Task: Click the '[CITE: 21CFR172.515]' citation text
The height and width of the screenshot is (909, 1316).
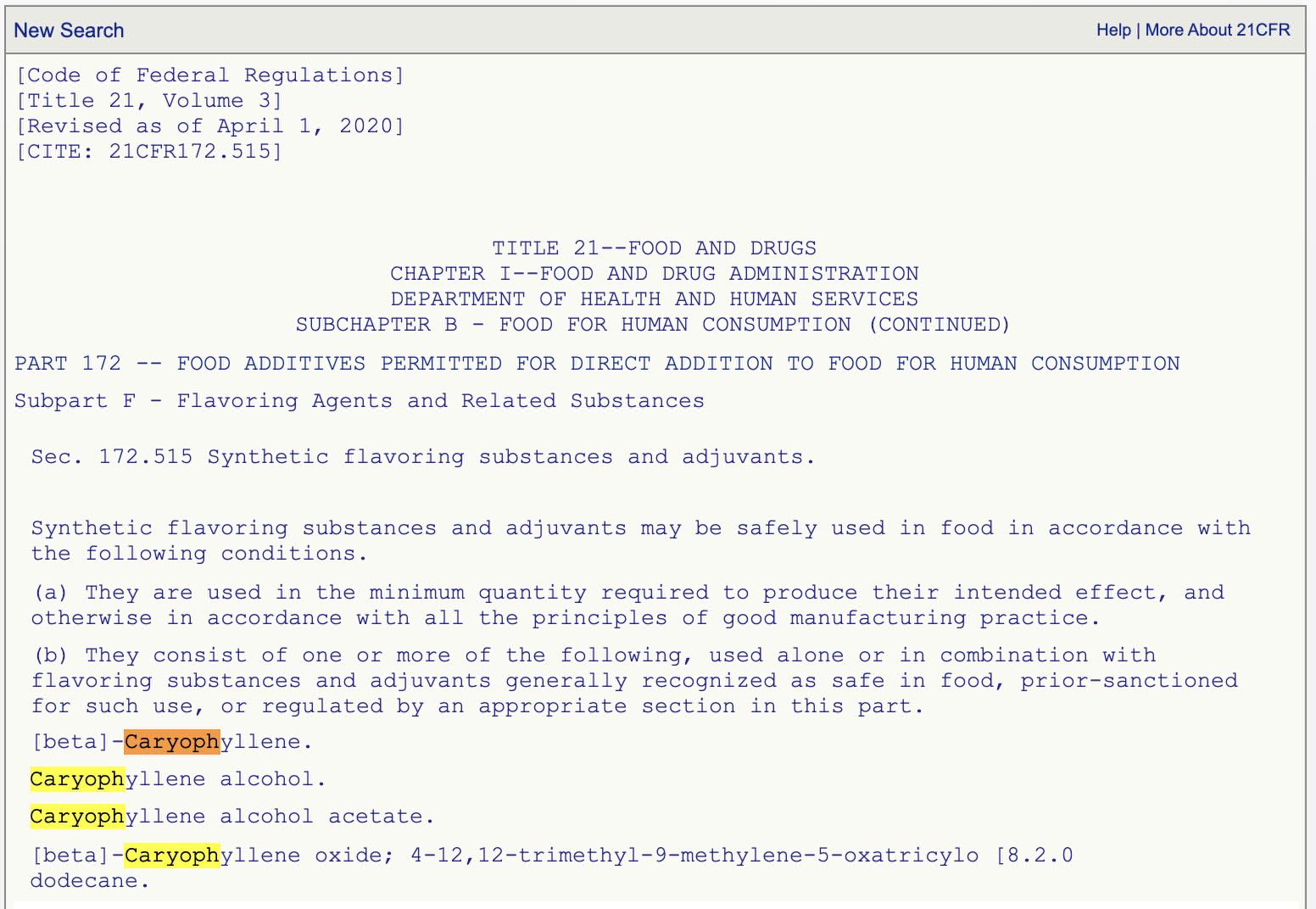Action: pos(148,152)
